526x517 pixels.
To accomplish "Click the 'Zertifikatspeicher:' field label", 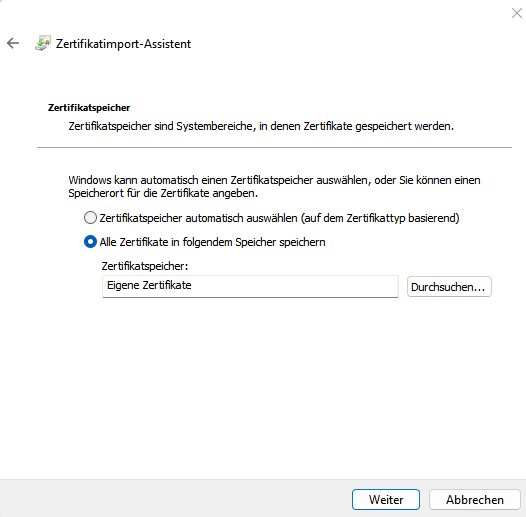I will click(x=145, y=266).
